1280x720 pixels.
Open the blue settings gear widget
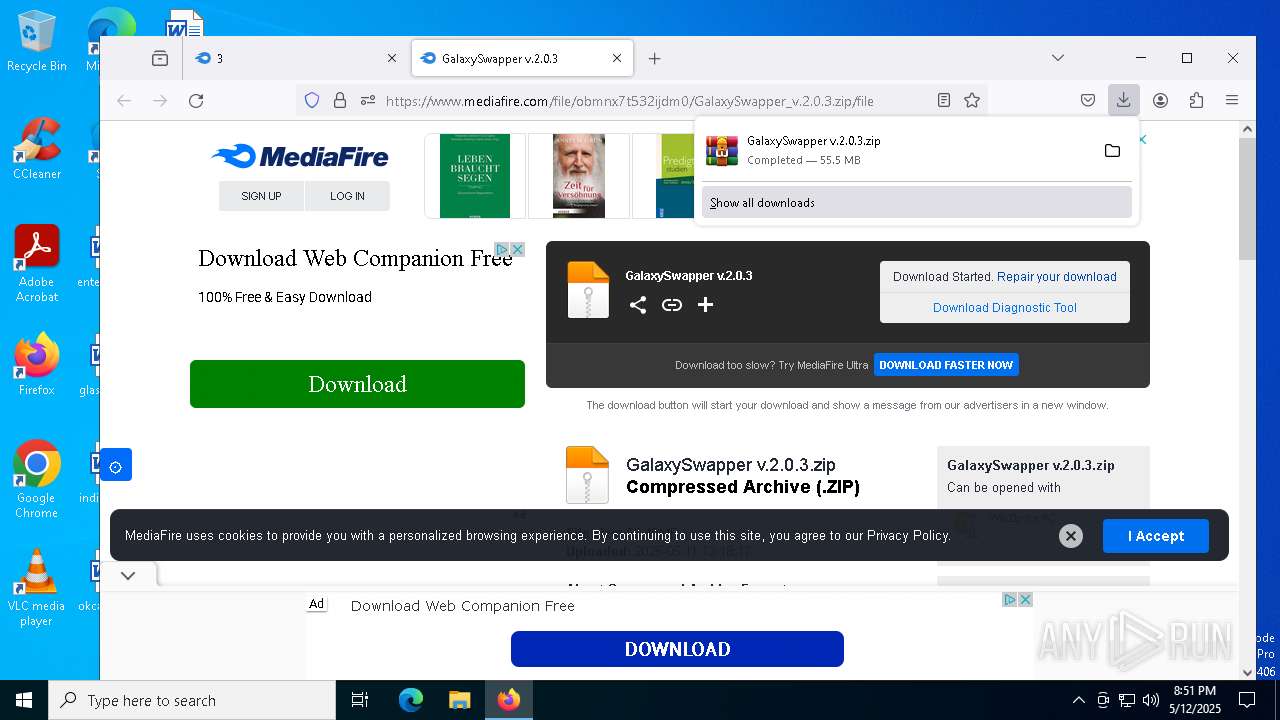click(x=116, y=465)
